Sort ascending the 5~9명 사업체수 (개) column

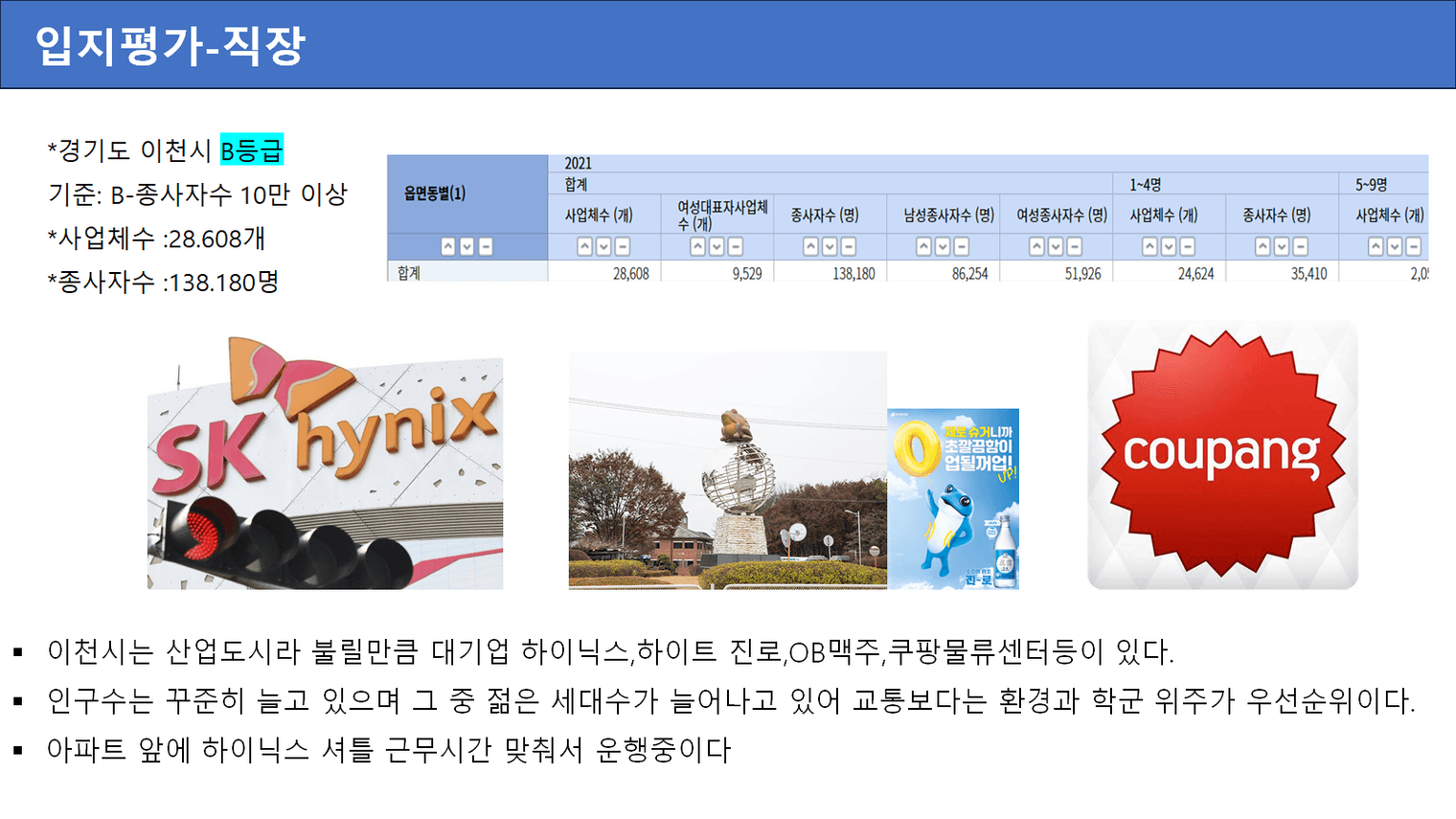pos(1376,246)
